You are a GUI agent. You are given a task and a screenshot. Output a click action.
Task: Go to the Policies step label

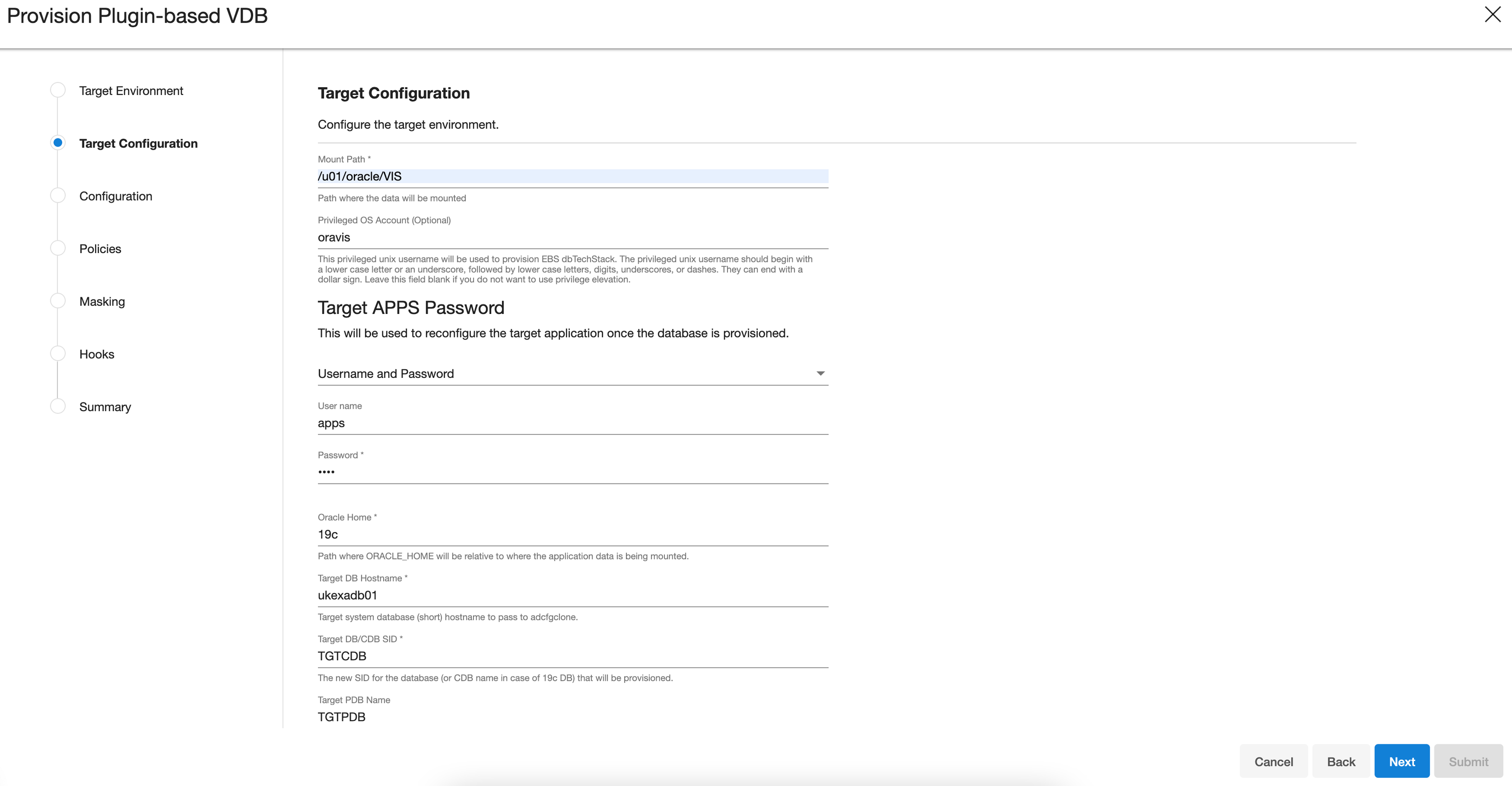(100, 249)
